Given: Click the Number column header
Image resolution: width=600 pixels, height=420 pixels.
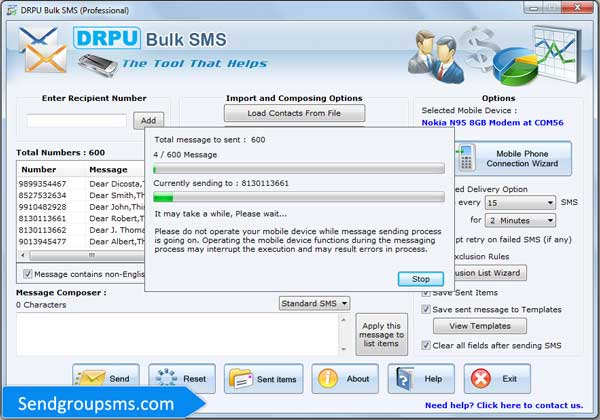Looking at the screenshot, I should (x=40, y=170).
